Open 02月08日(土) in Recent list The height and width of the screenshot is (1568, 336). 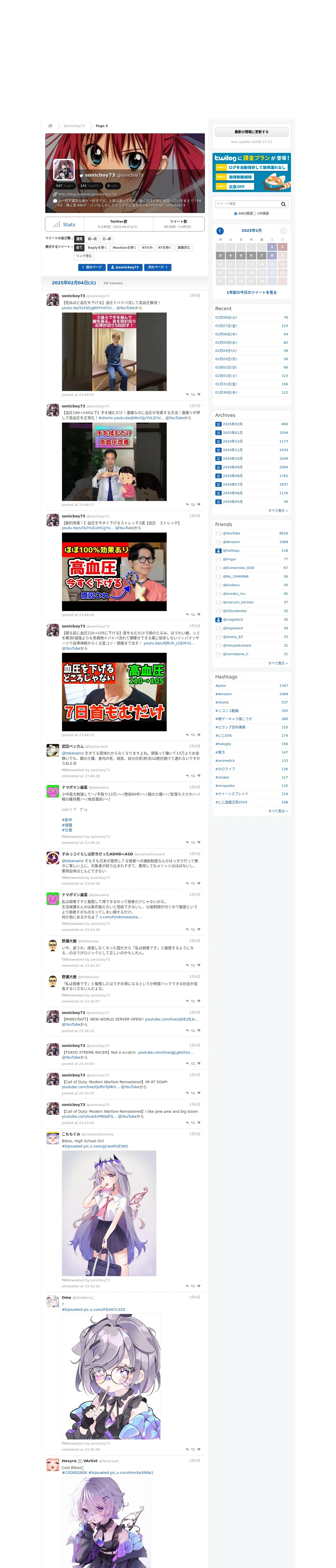[226, 317]
